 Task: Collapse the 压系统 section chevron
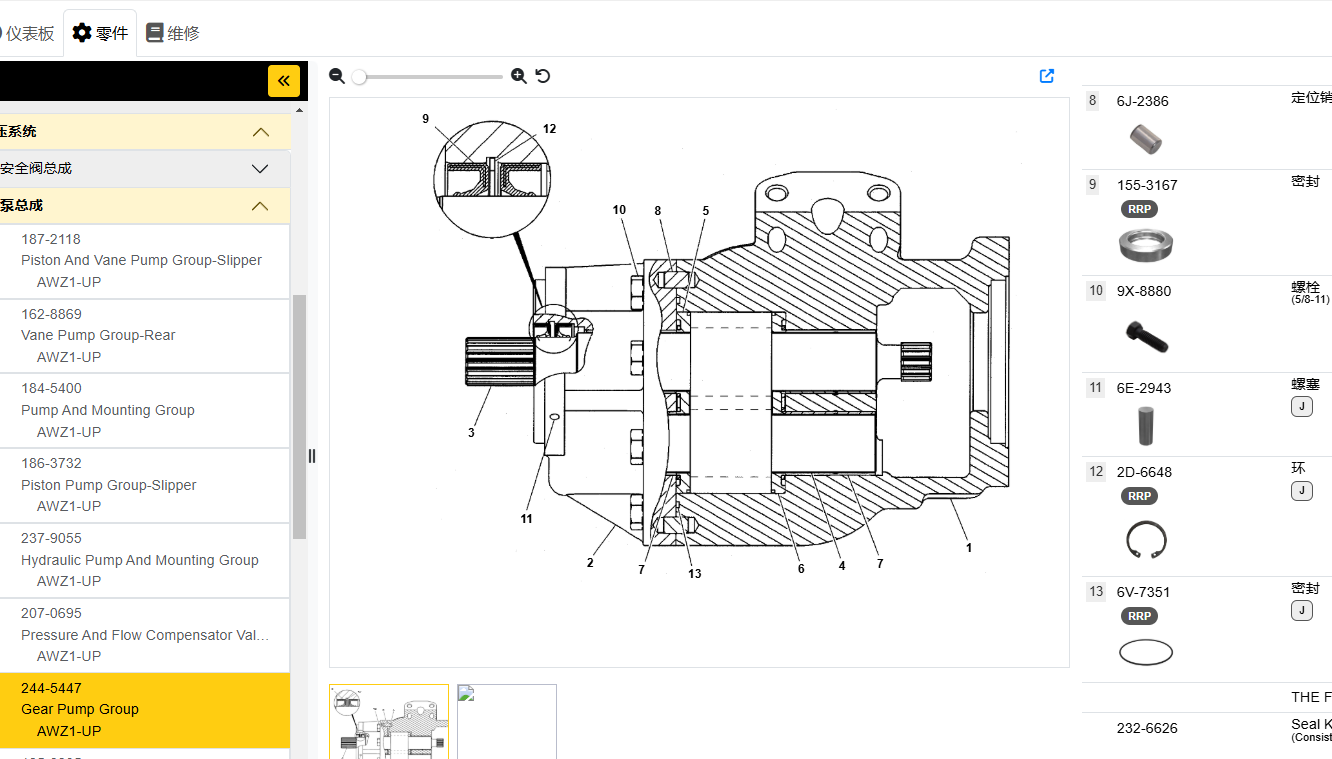pyautogui.click(x=260, y=132)
